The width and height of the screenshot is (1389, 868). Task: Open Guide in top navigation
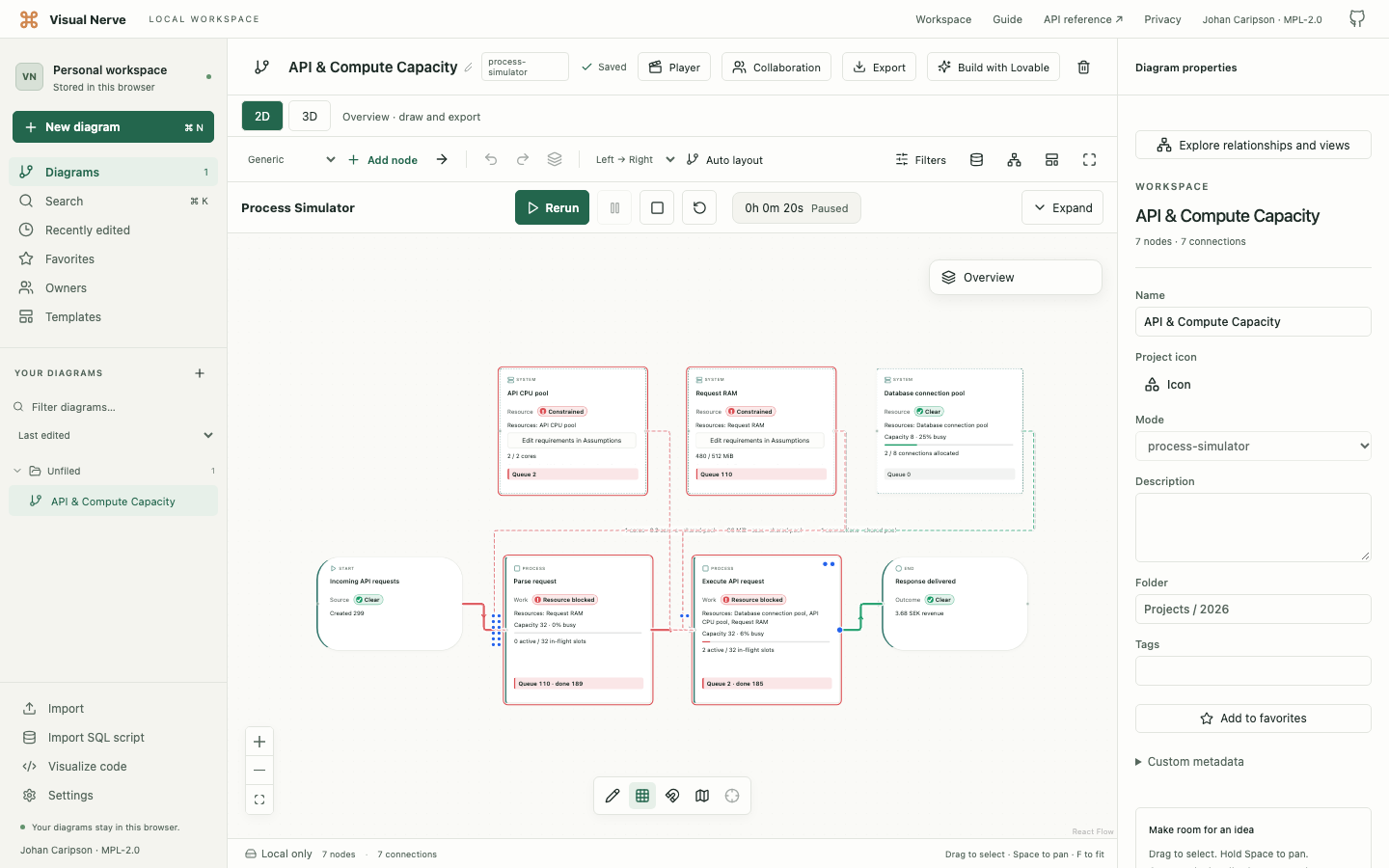point(1007,19)
